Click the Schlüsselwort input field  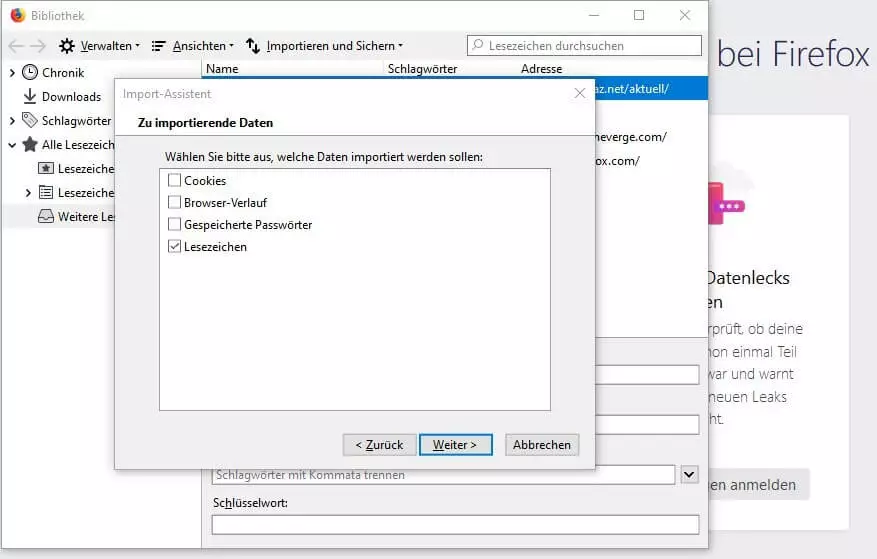tap(455, 524)
